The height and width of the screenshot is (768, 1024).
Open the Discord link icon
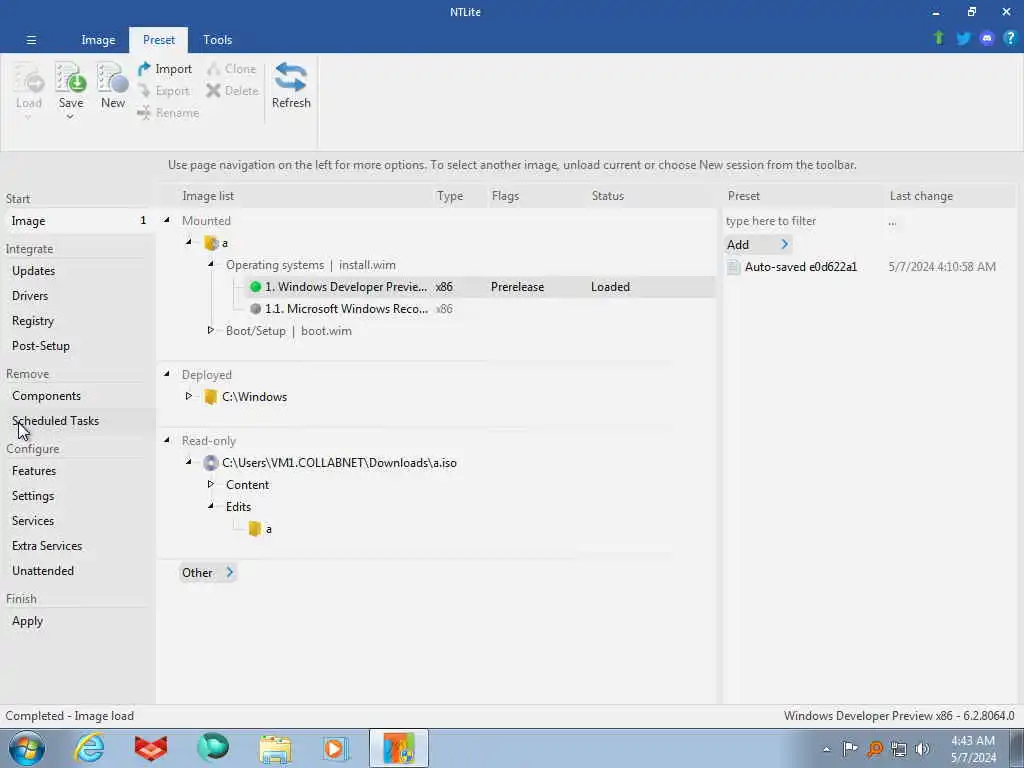click(x=987, y=39)
